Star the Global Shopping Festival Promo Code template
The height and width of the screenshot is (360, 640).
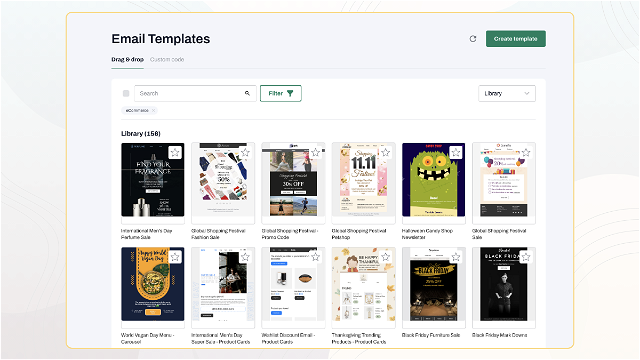(316, 152)
